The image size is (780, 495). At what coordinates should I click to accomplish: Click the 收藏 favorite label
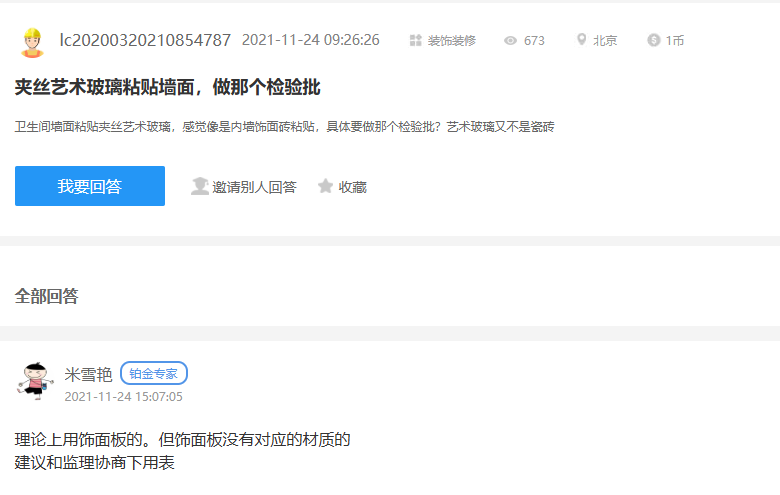point(352,187)
